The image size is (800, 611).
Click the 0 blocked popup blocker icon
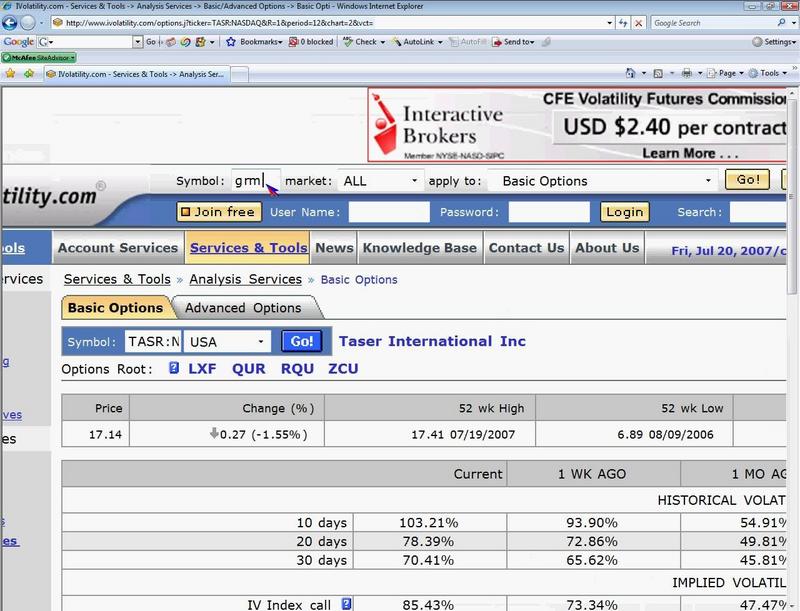point(293,42)
